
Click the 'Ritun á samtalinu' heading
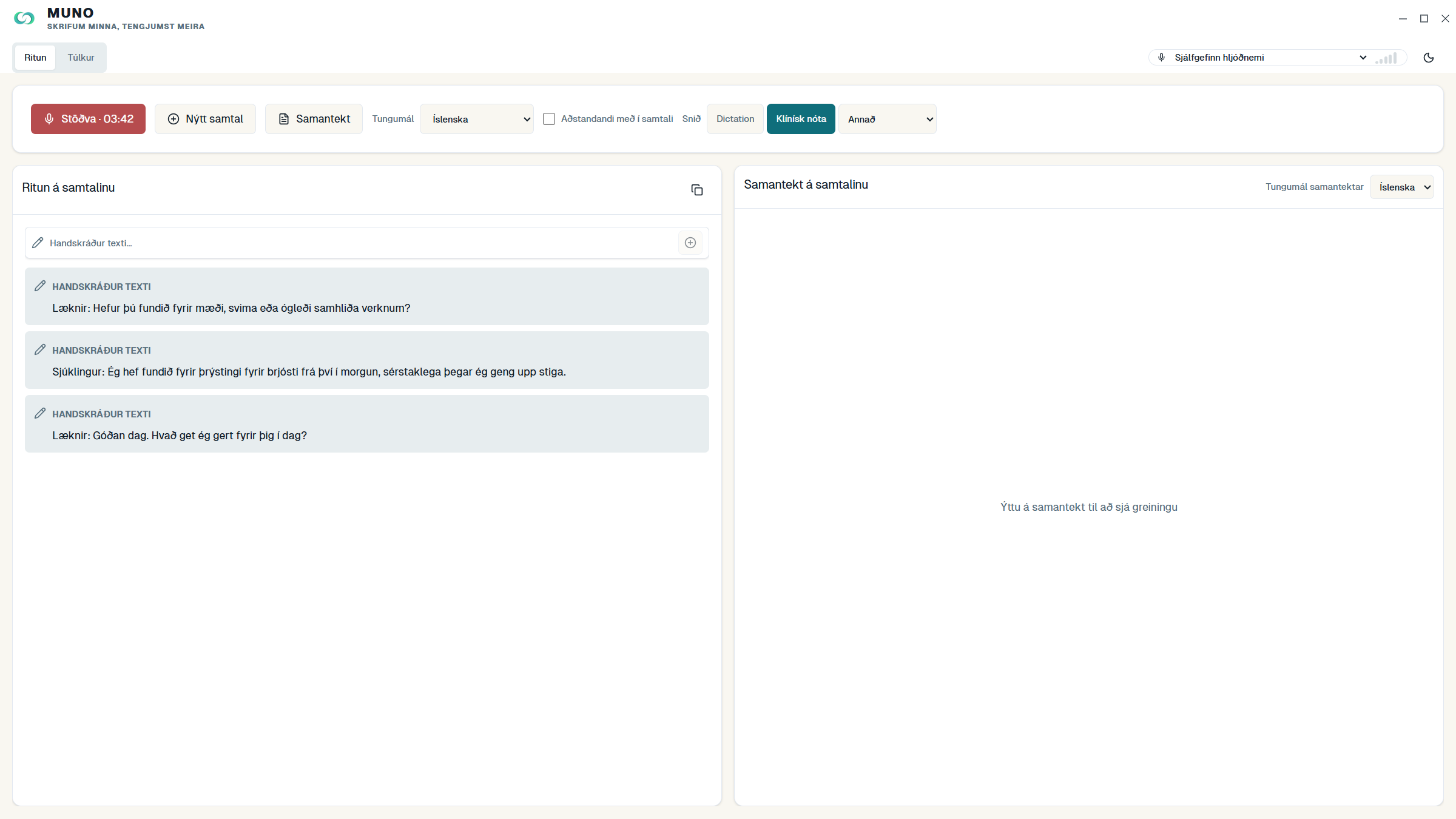69,187
